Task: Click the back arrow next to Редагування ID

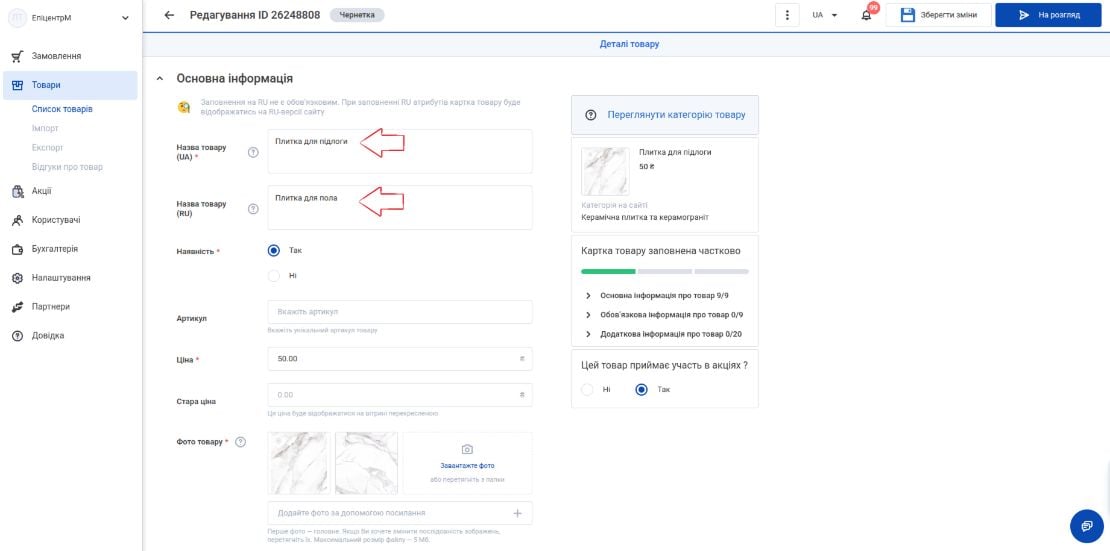Action: 168,15
